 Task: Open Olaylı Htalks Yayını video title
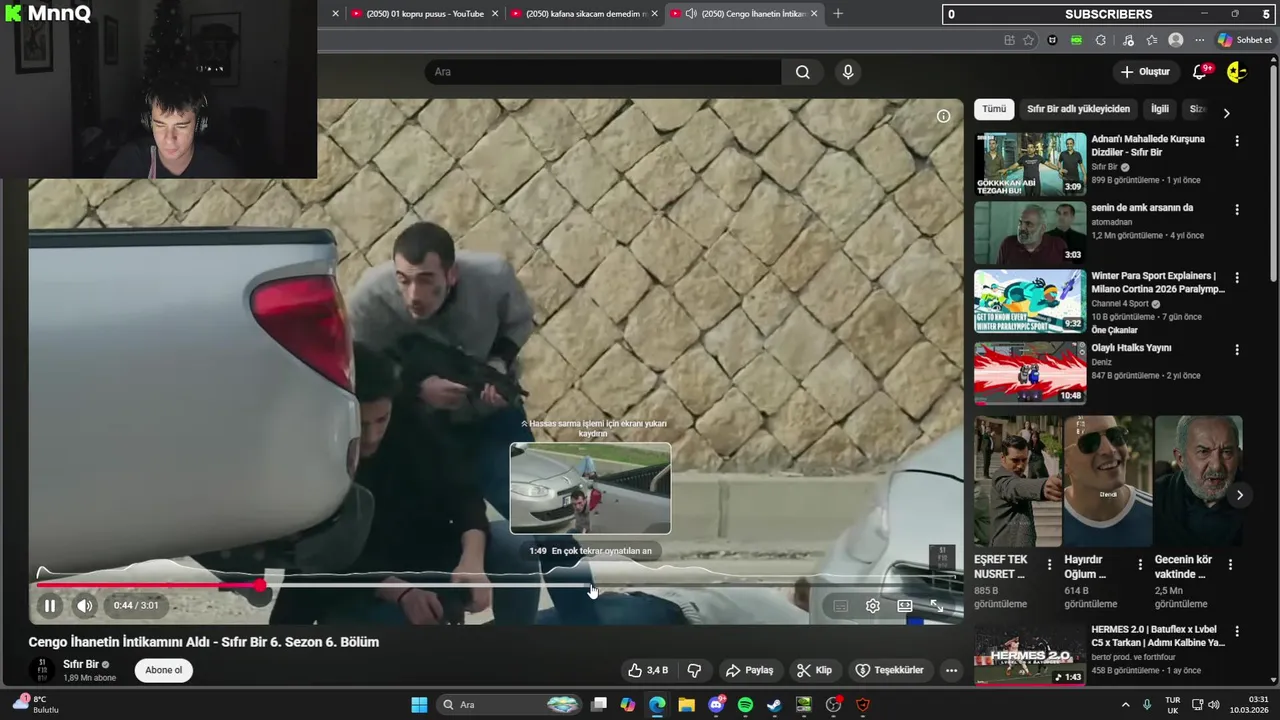tap(1131, 348)
